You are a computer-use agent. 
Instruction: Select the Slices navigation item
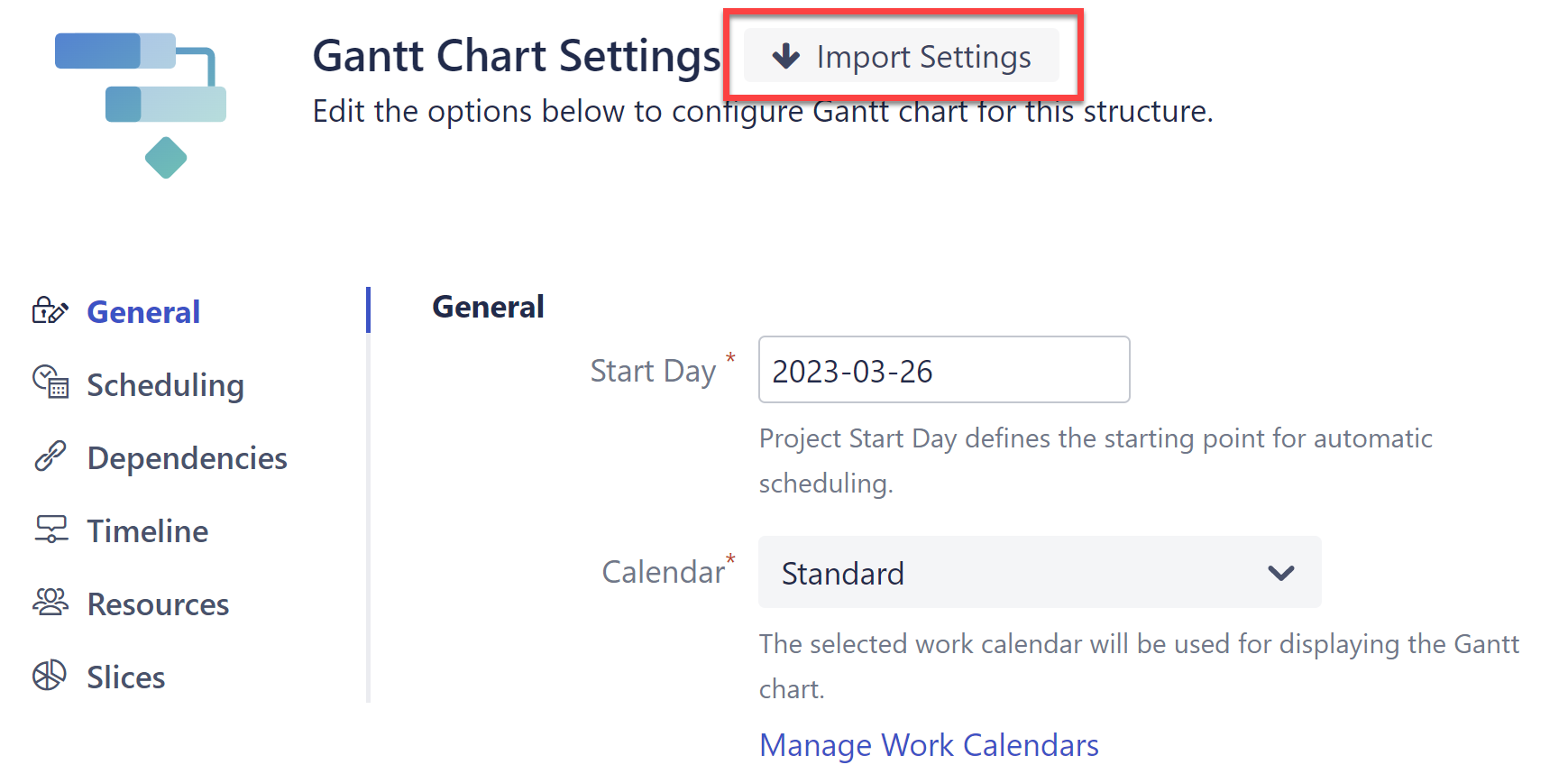point(125,677)
